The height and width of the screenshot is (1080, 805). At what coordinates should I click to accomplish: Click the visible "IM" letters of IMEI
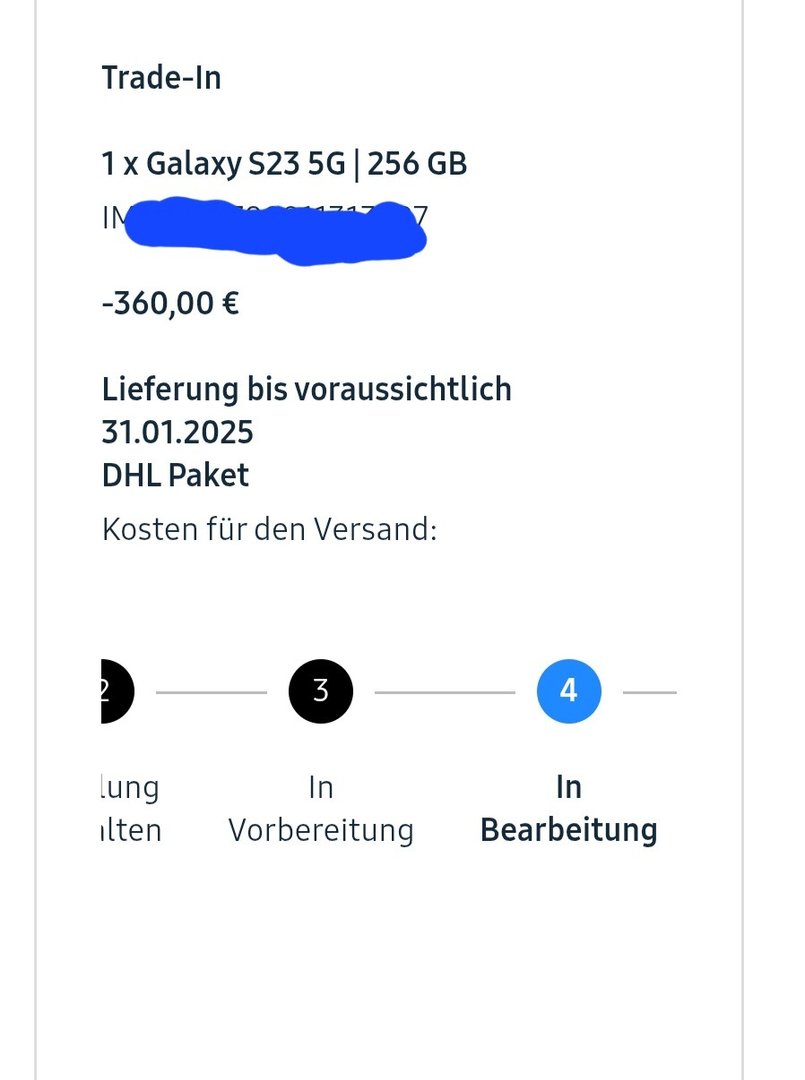coord(110,218)
